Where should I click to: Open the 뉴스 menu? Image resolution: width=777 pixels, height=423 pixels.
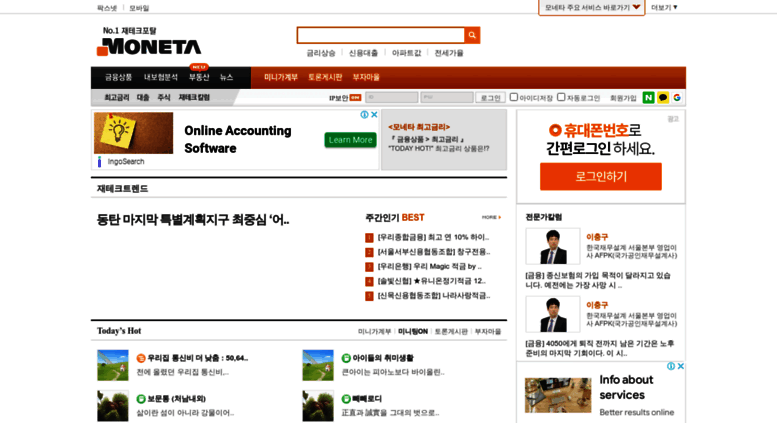[226, 77]
